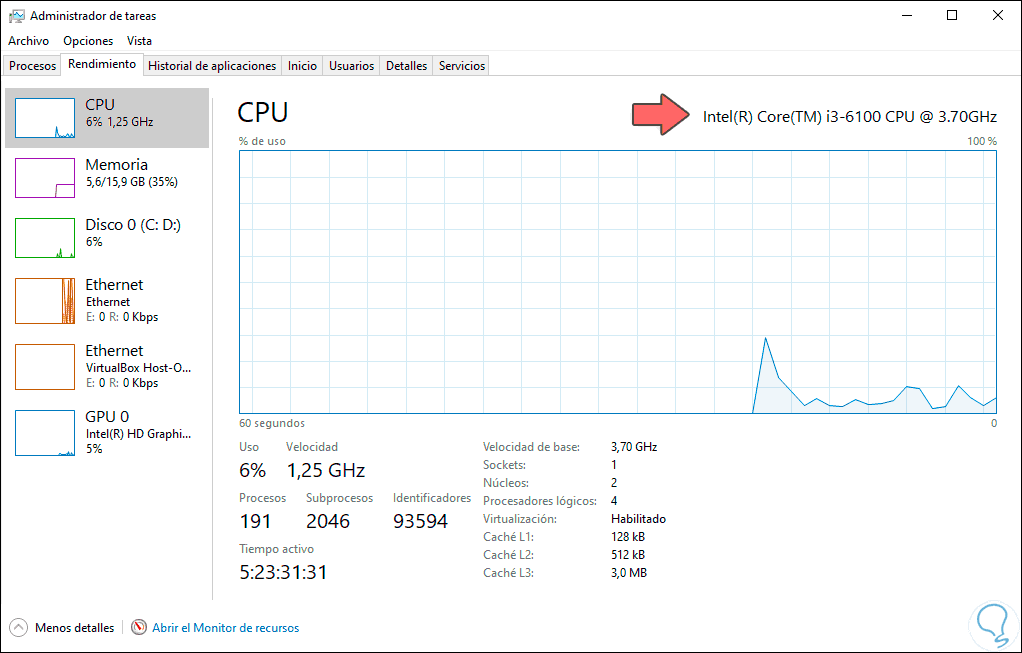Click the Procesadores lógicos label
This screenshot has width=1022, height=653.
point(540,501)
